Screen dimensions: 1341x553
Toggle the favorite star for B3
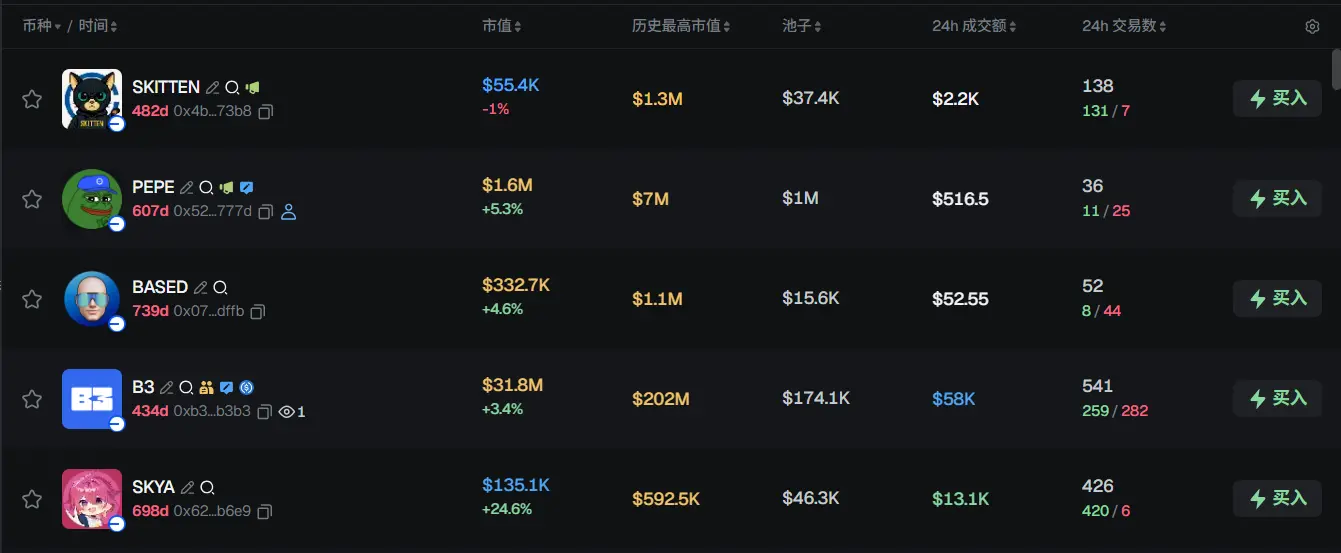pos(32,399)
